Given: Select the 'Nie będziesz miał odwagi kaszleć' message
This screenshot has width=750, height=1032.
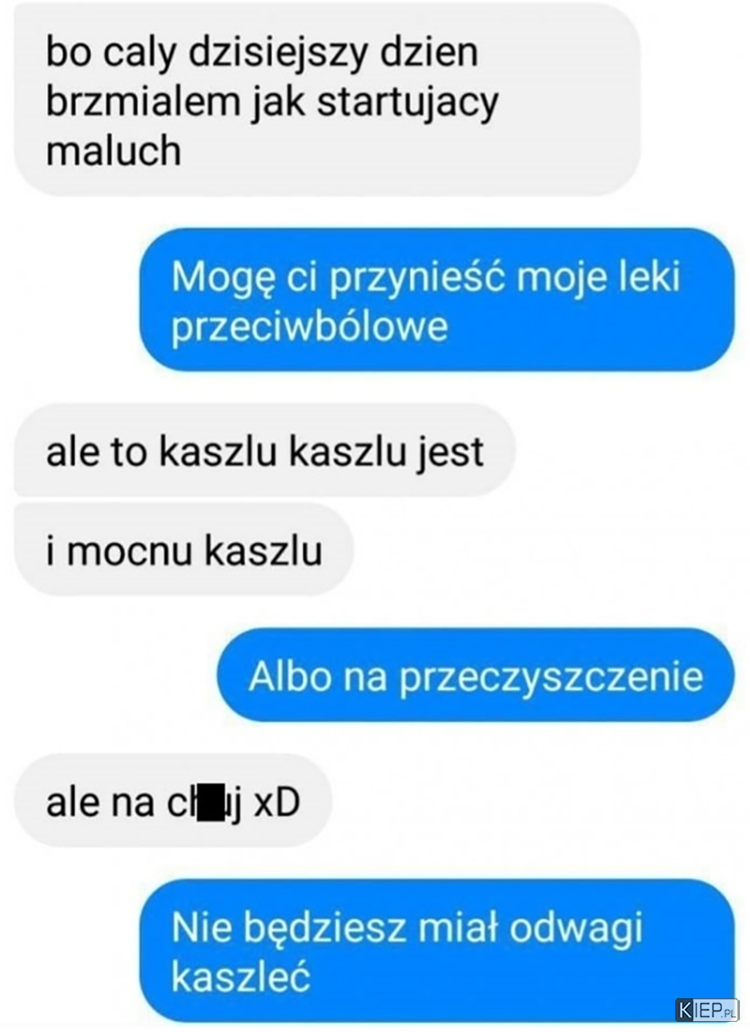Looking at the screenshot, I should 436,950.
